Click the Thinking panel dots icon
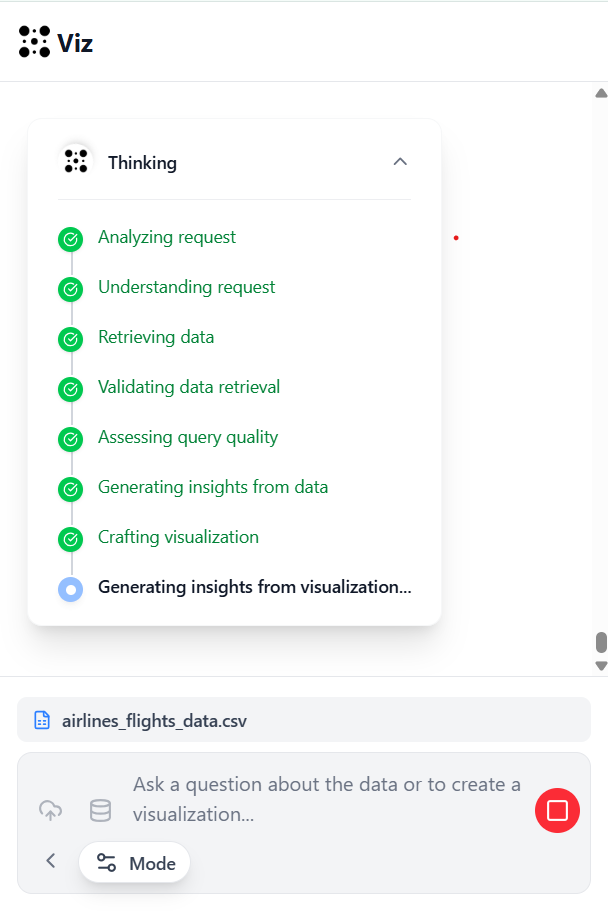Image resolution: width=608 pixels, height=912 pixels. coord(76,161)
